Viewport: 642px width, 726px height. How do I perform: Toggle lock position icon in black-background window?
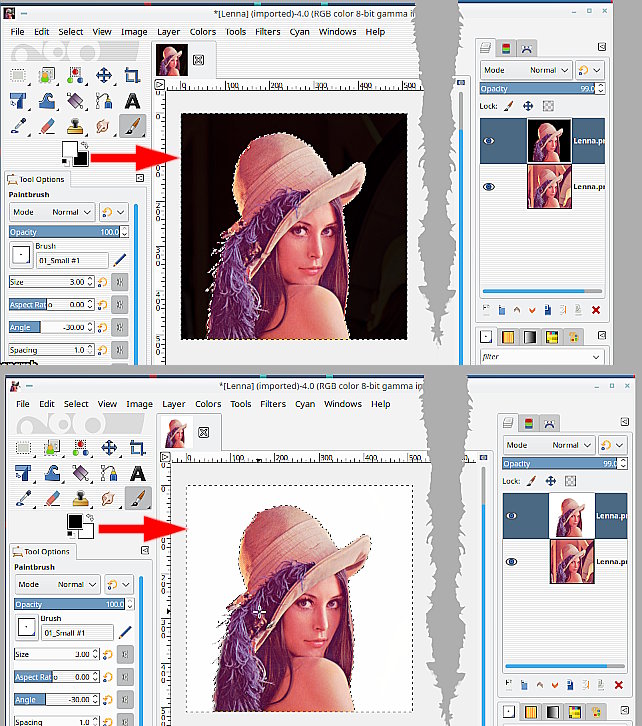(528, 106)
